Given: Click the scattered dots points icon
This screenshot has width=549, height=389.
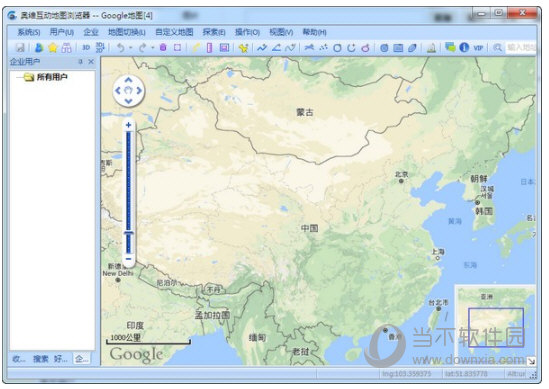Looking at the screenshot, I should pos(323,47).
